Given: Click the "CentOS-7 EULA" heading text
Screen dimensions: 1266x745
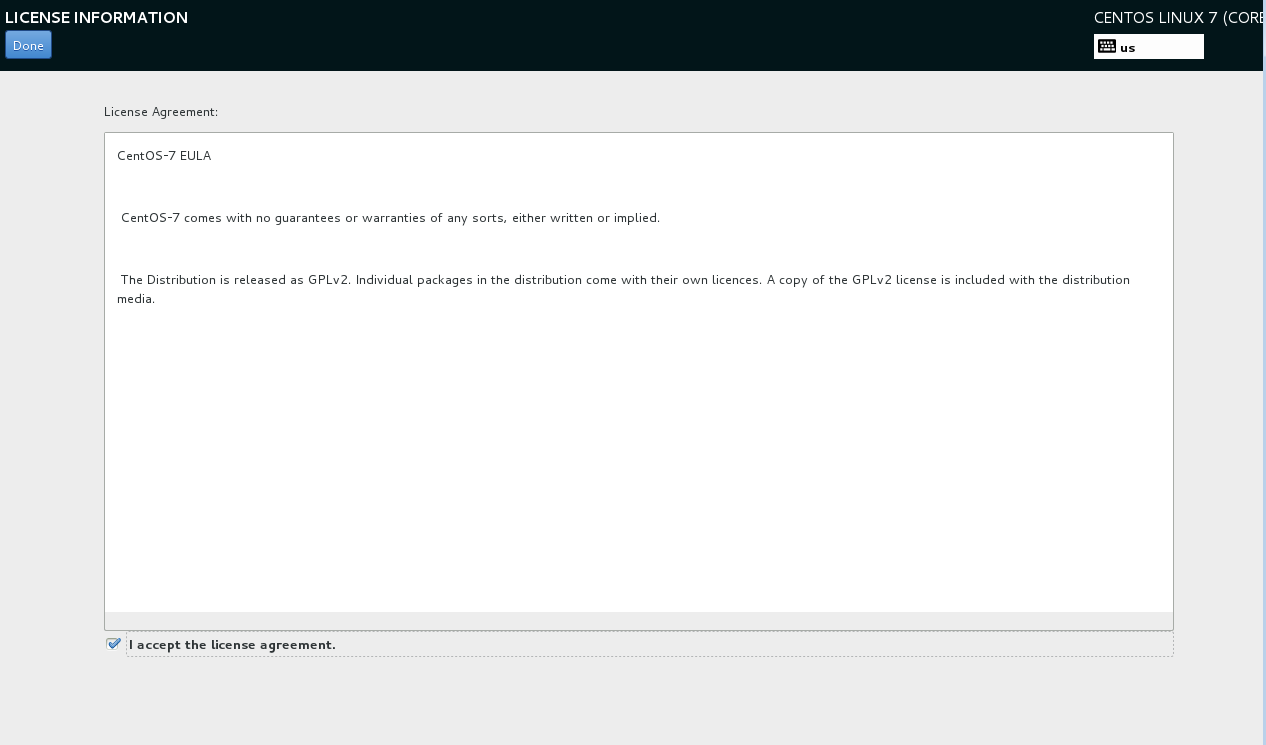Looking at the screenshot, I should tap(163, 156).
